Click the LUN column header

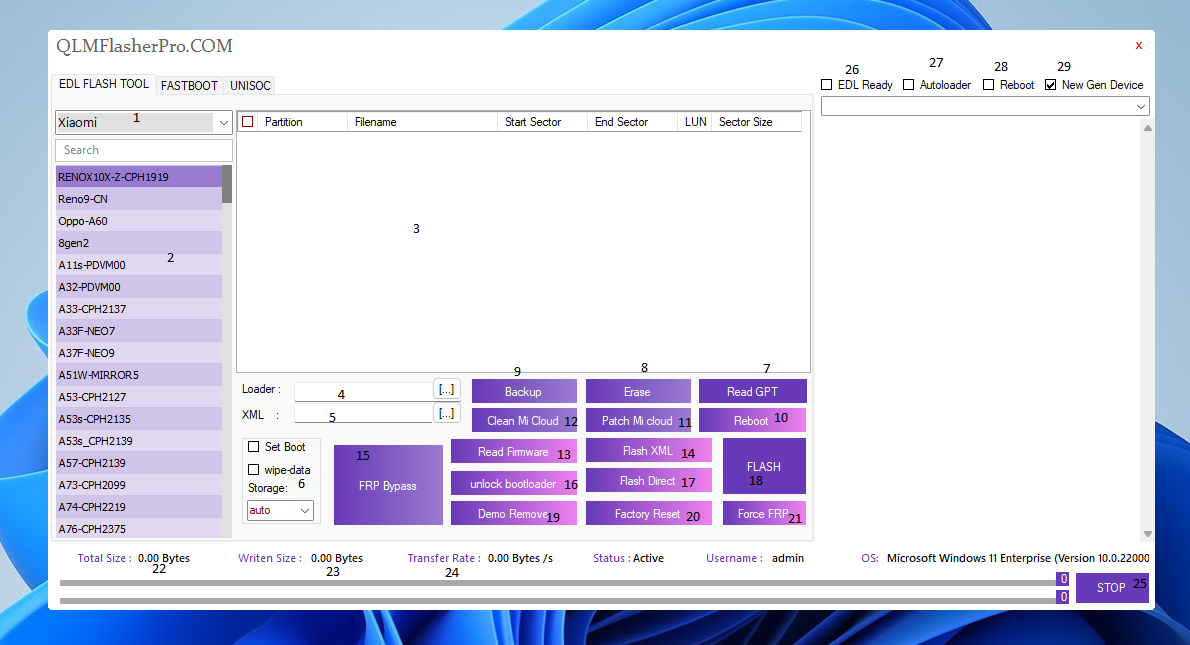click(x=694, y=121)
